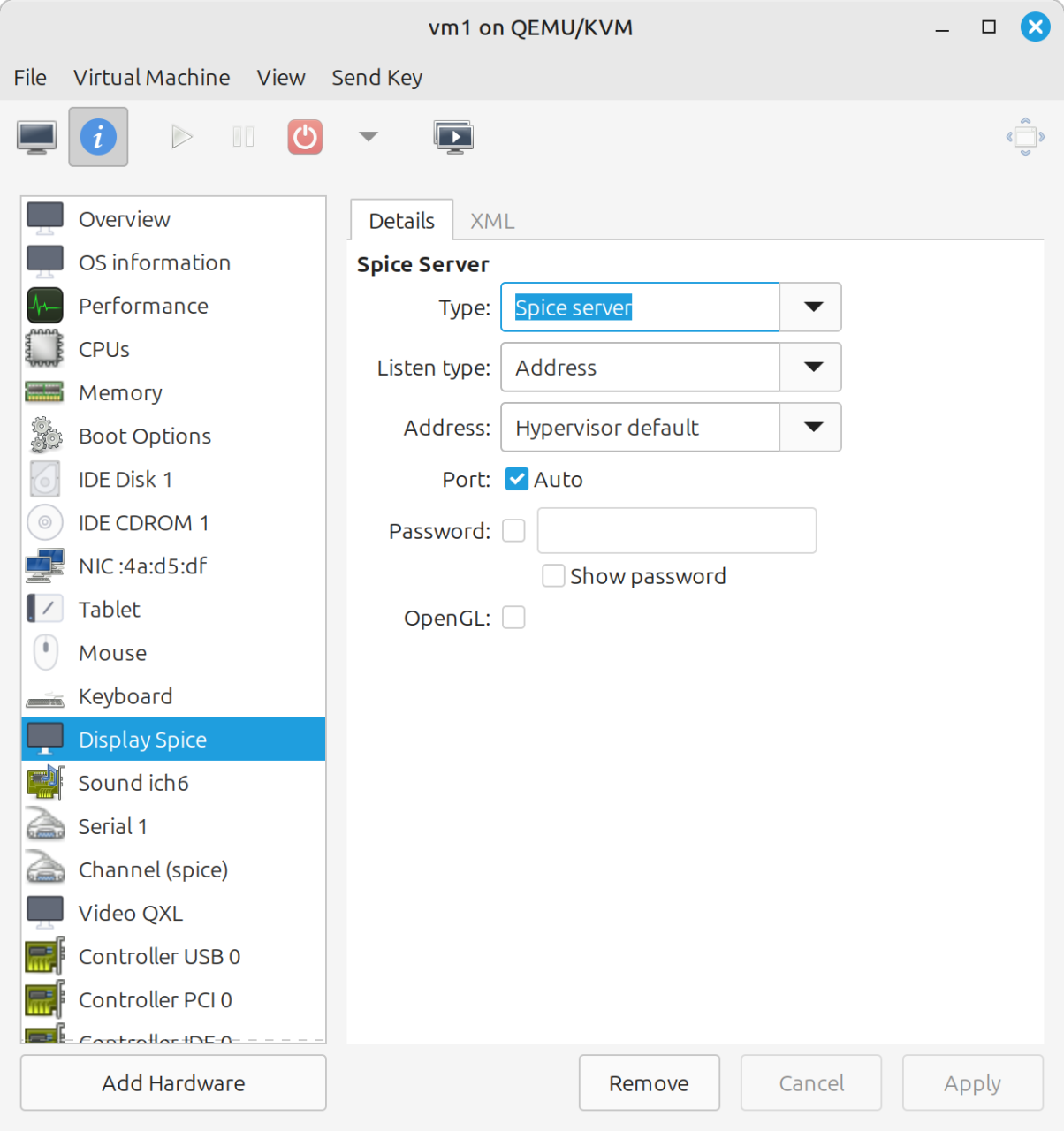
Task: Select the Performance item in hardware list
Action: [x=143, y=306]
